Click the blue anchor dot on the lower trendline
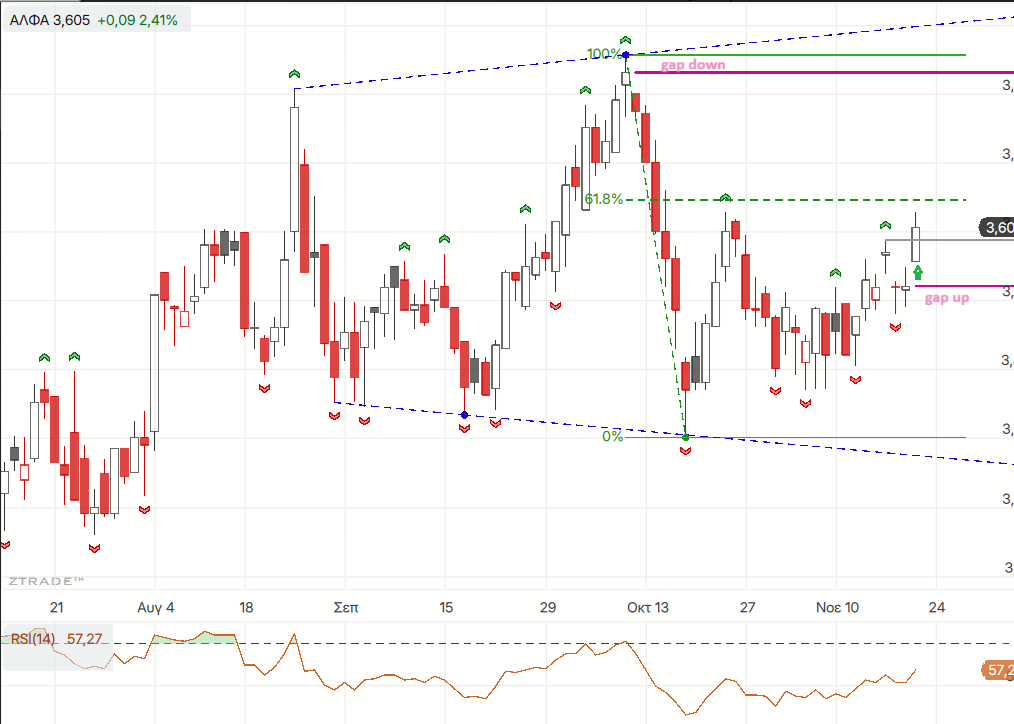This screenshot has height=724, width=1014. (x=464, y=414)
